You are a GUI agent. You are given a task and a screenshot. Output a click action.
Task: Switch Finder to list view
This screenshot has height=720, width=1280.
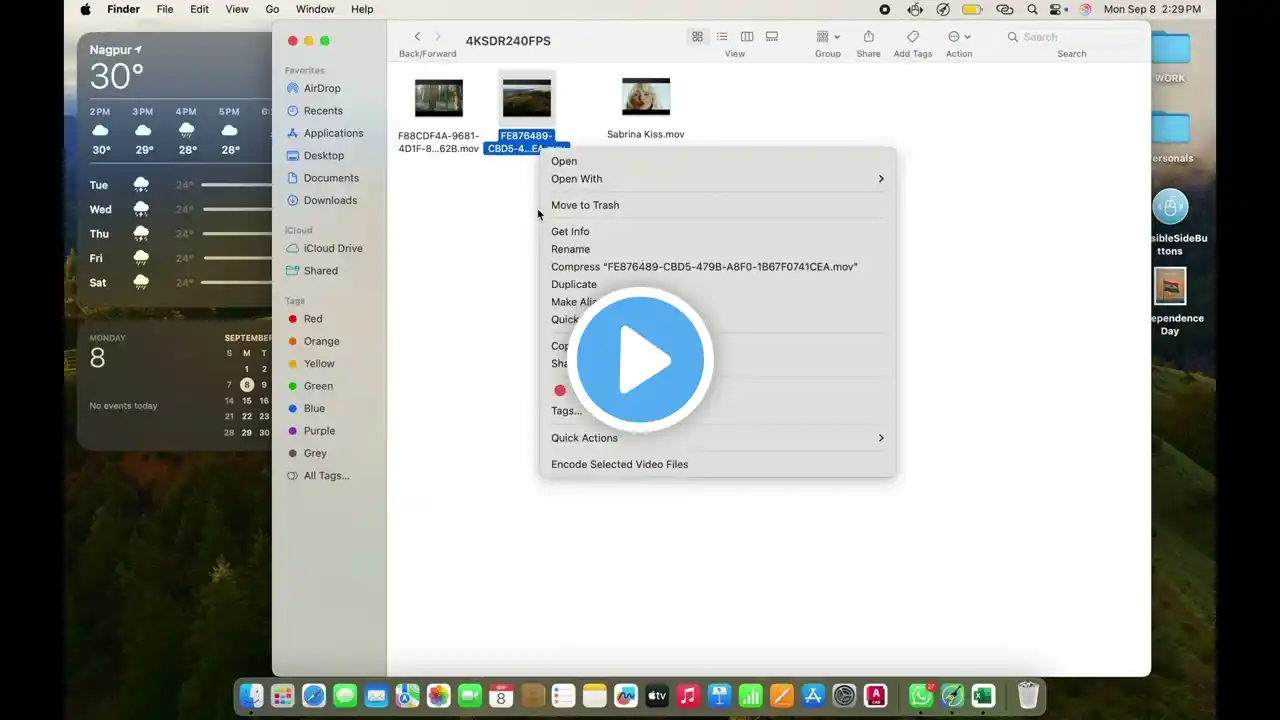click(x=722, y=37)
